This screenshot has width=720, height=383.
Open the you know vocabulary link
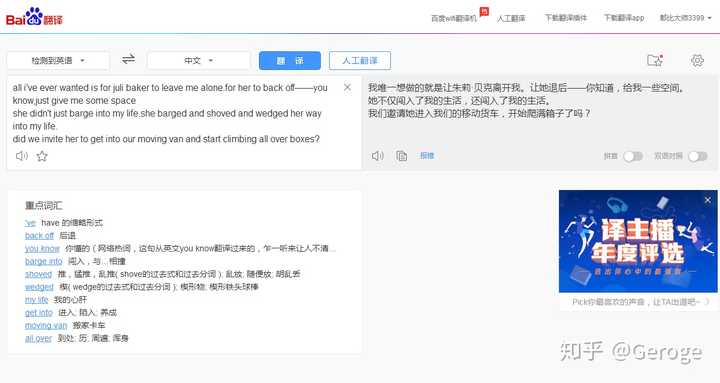[x=42, y=248]
